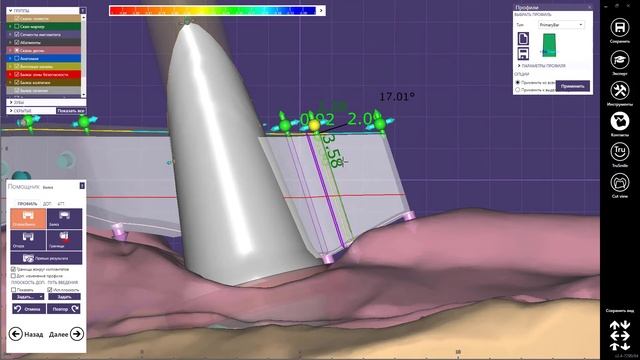Click the Повтор redo button
The width and height of the screenshot is (640, 360).
tap(64, 309)
